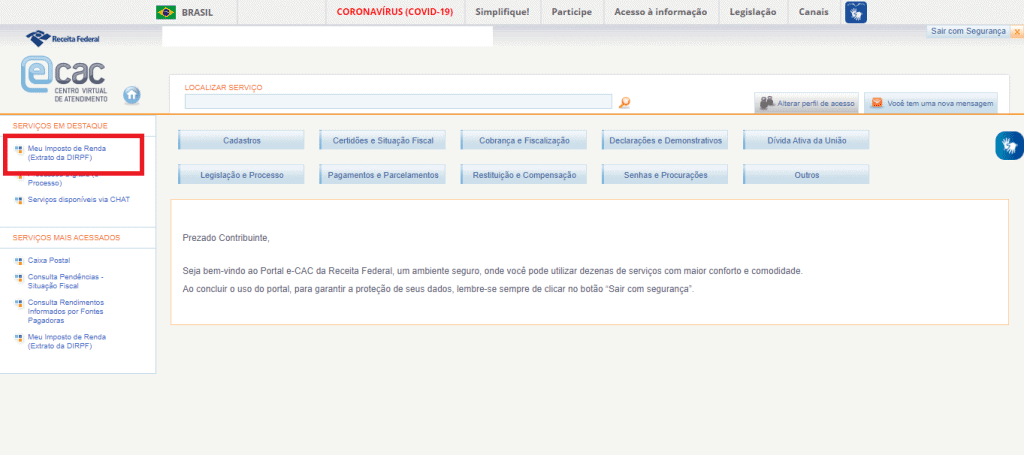The width and height of the screenshot is (1024, 455).
Task: Open CORONAVÍRUS (COVID-19) link
Action: coord(394,12)
